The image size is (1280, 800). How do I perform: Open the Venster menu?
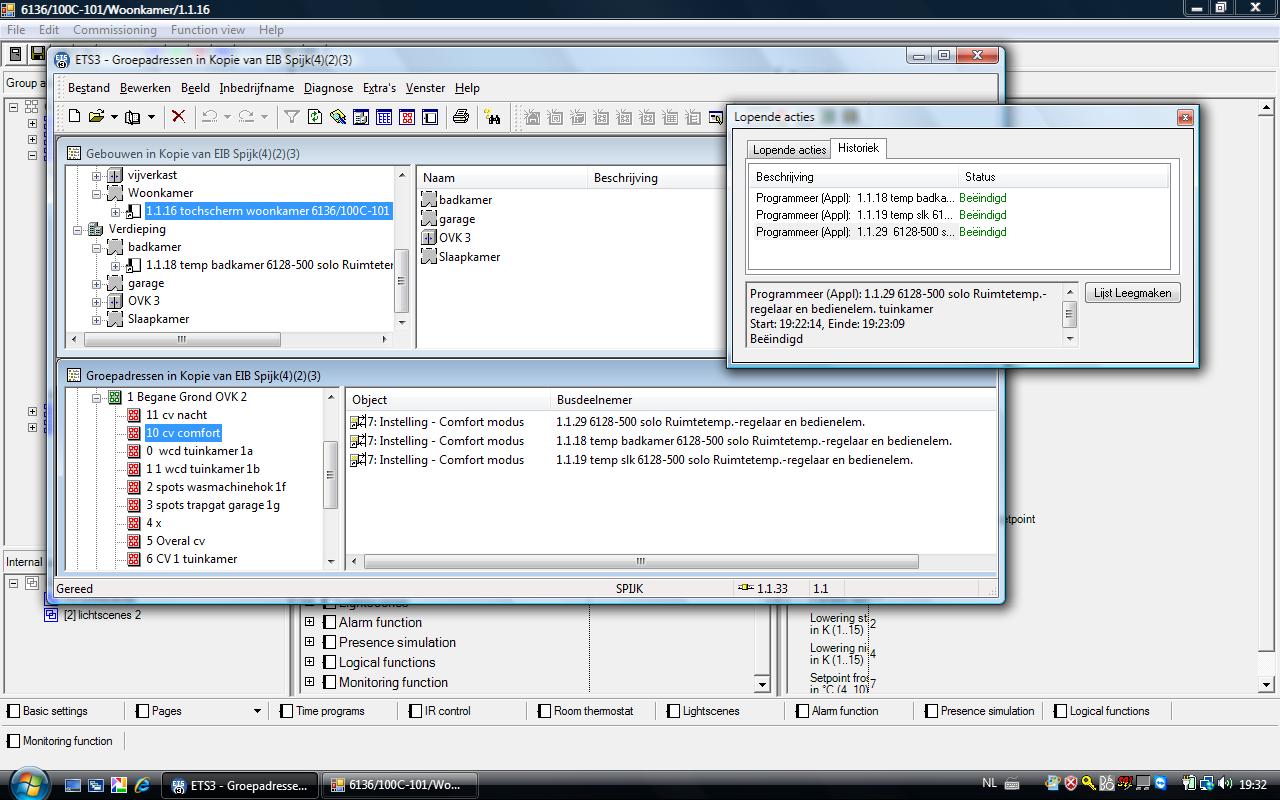click(x=425, y=88)
